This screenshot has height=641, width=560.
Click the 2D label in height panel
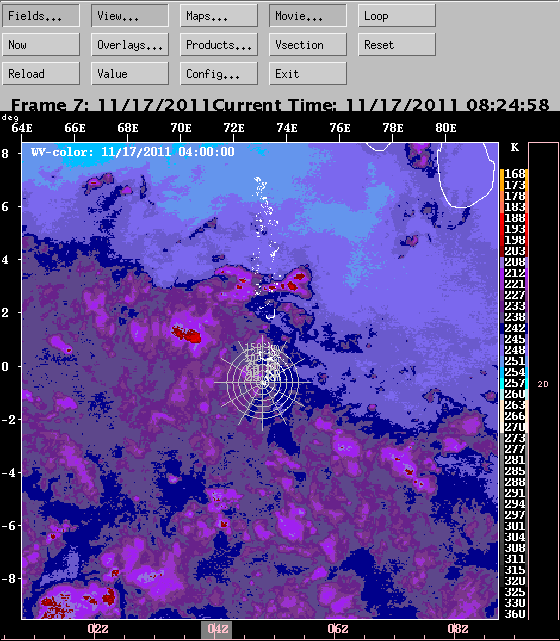(543, 384)
